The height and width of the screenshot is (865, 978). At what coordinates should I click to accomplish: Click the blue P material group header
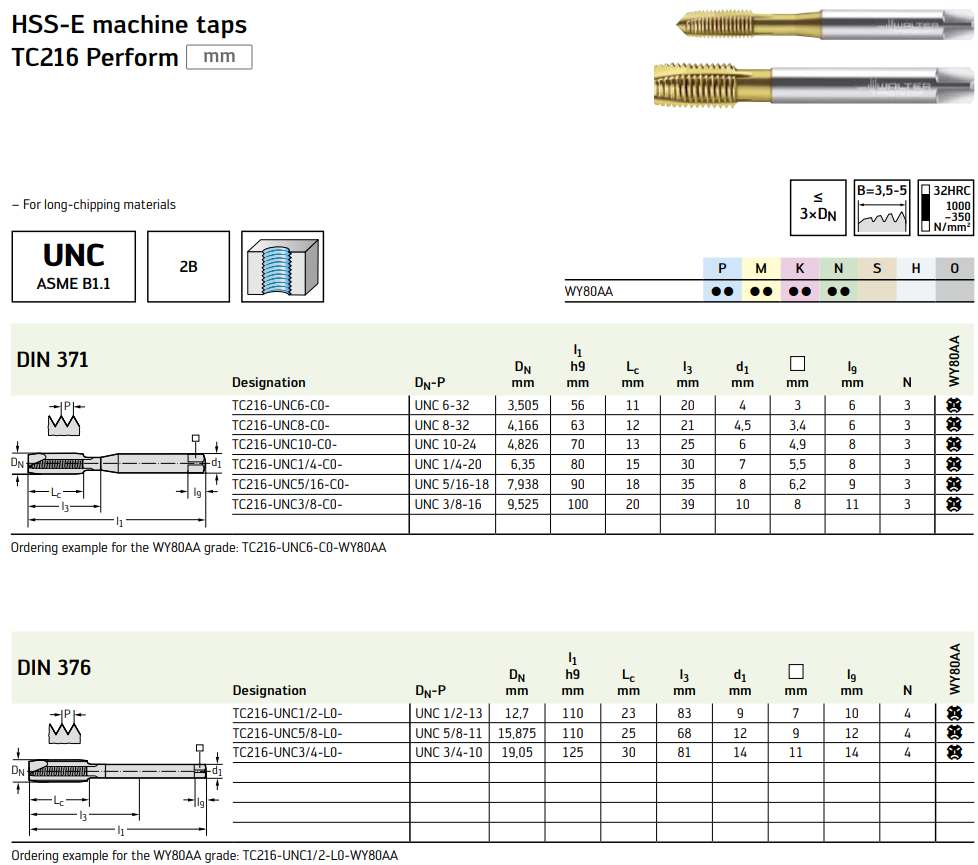pyautogui.click(x=722, y=268)
